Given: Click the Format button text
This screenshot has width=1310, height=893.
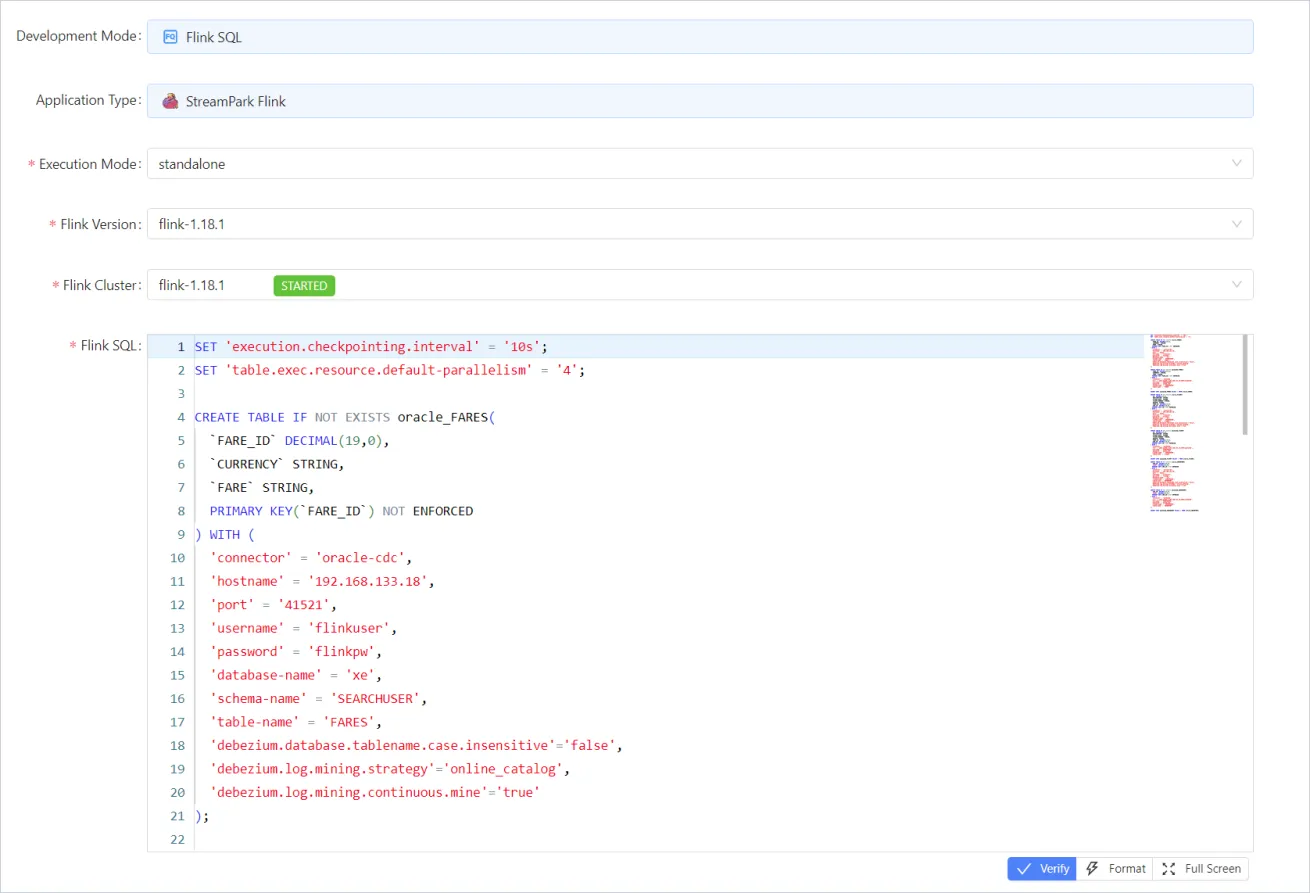Looking at the screenshot, I should pos(1127,868).
